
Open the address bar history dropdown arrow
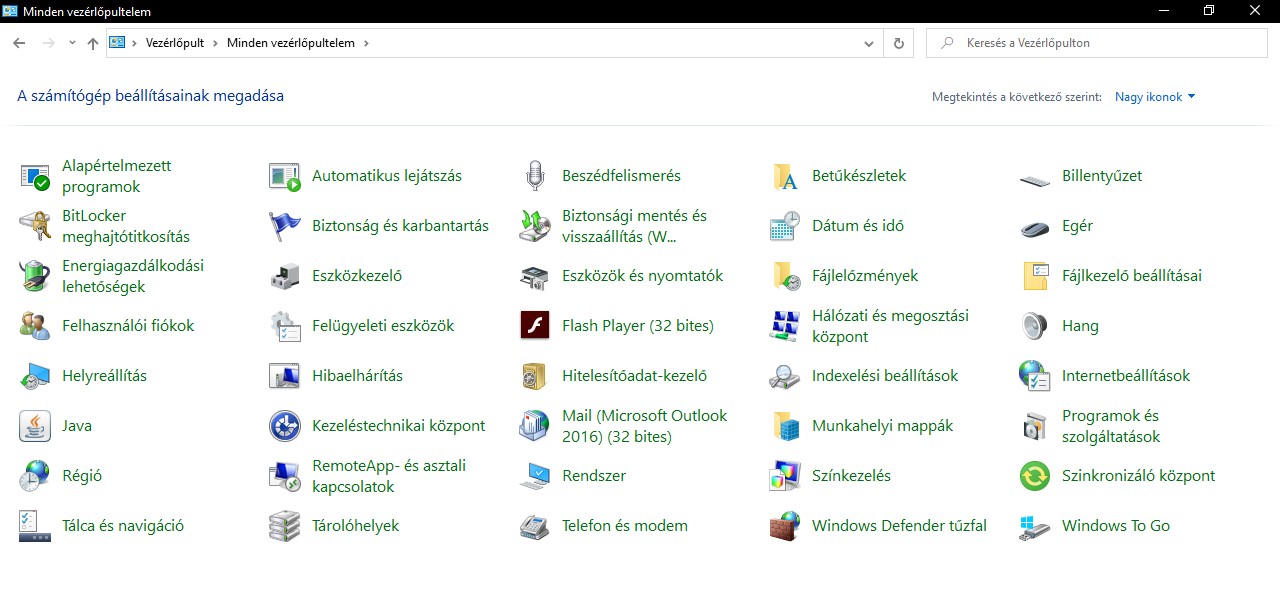tap(869, 44)
